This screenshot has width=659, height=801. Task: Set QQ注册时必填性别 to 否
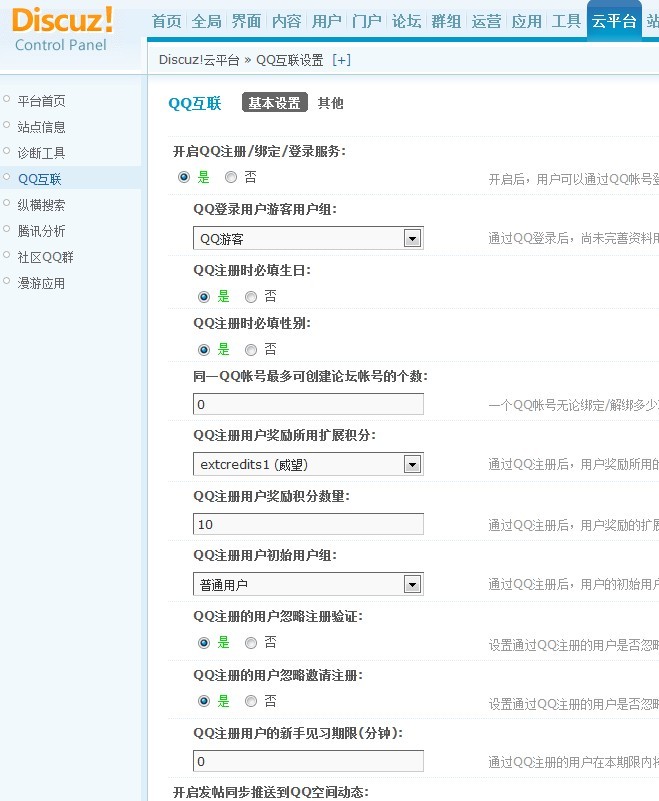(251, 350)
